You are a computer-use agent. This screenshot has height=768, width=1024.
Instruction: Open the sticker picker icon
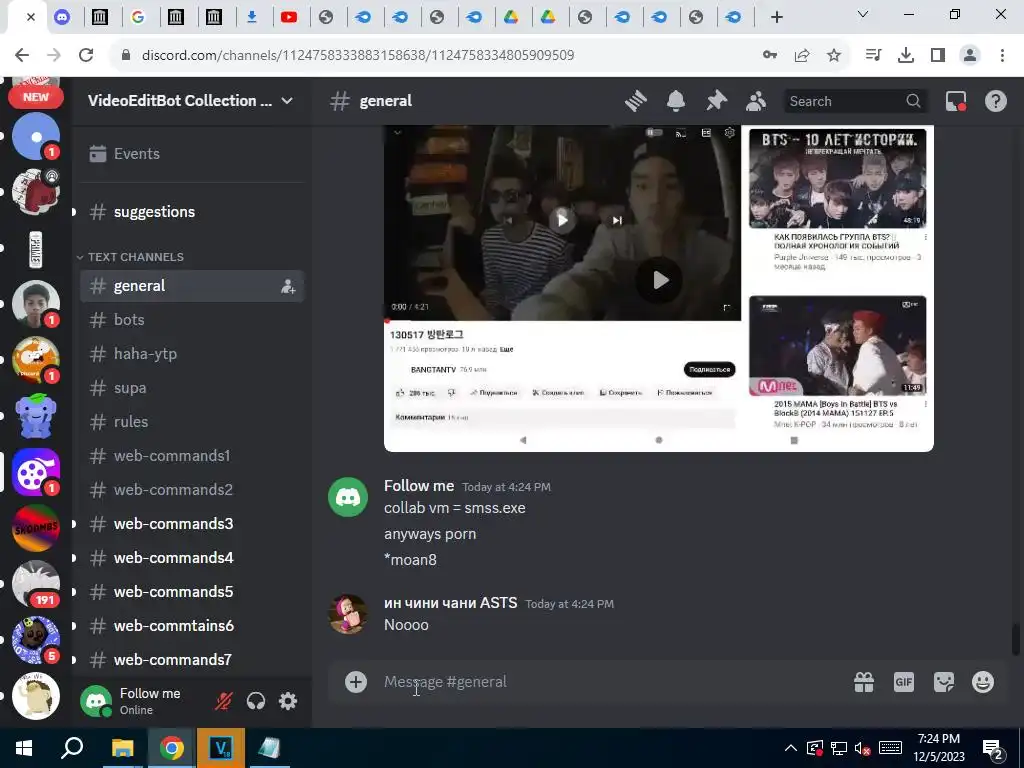(944, 682)
